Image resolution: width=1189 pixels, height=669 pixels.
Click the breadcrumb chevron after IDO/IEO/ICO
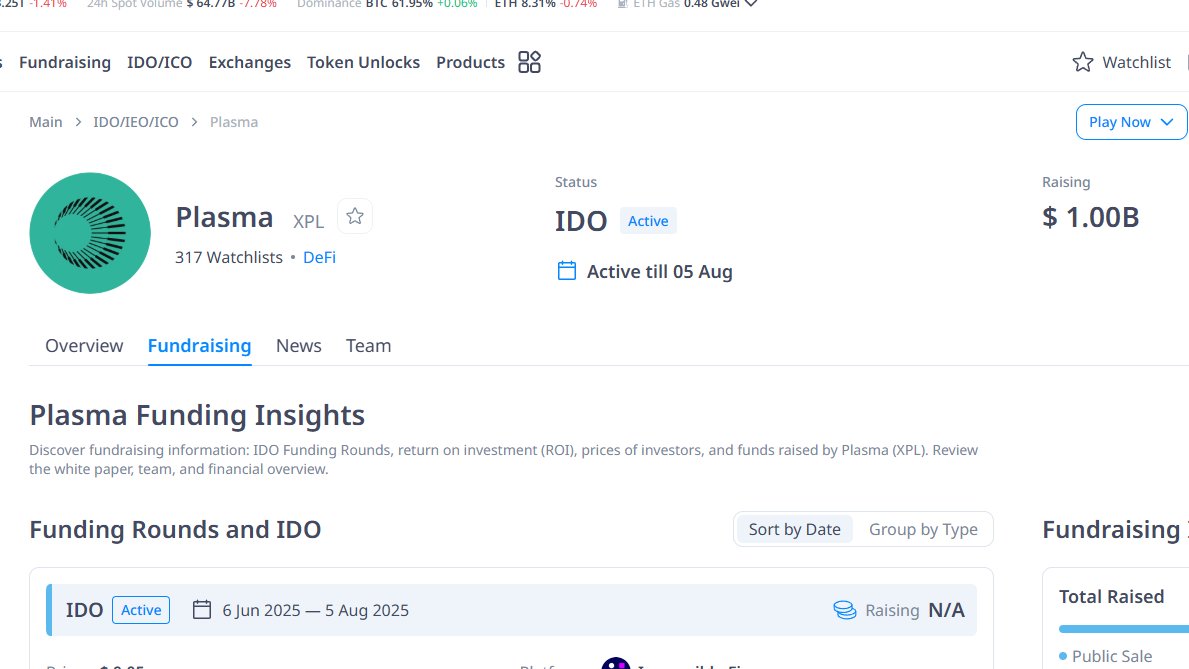point(194,122)
